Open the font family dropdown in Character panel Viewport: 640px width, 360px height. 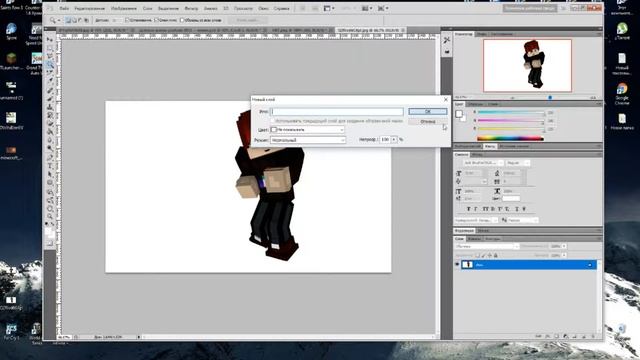(483, 162)
